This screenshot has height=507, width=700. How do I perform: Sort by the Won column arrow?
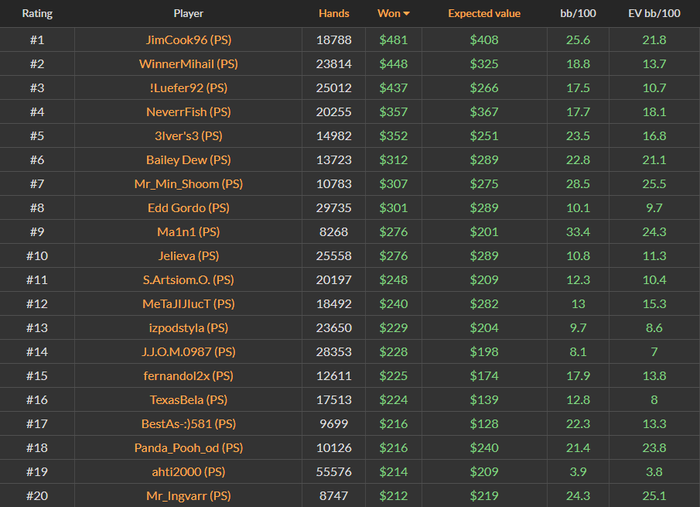(x=406, y=14)
